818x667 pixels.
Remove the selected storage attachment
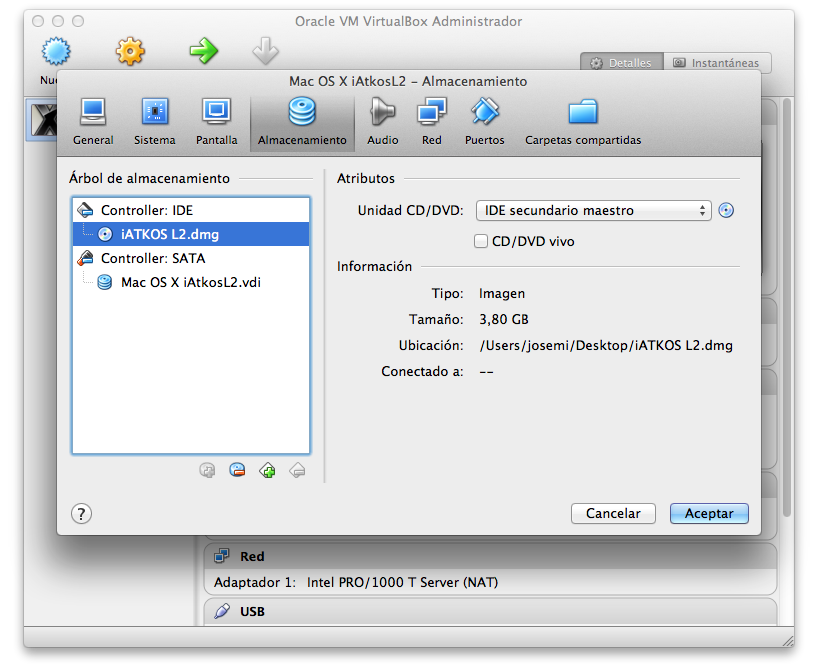(x=296, y=469)
